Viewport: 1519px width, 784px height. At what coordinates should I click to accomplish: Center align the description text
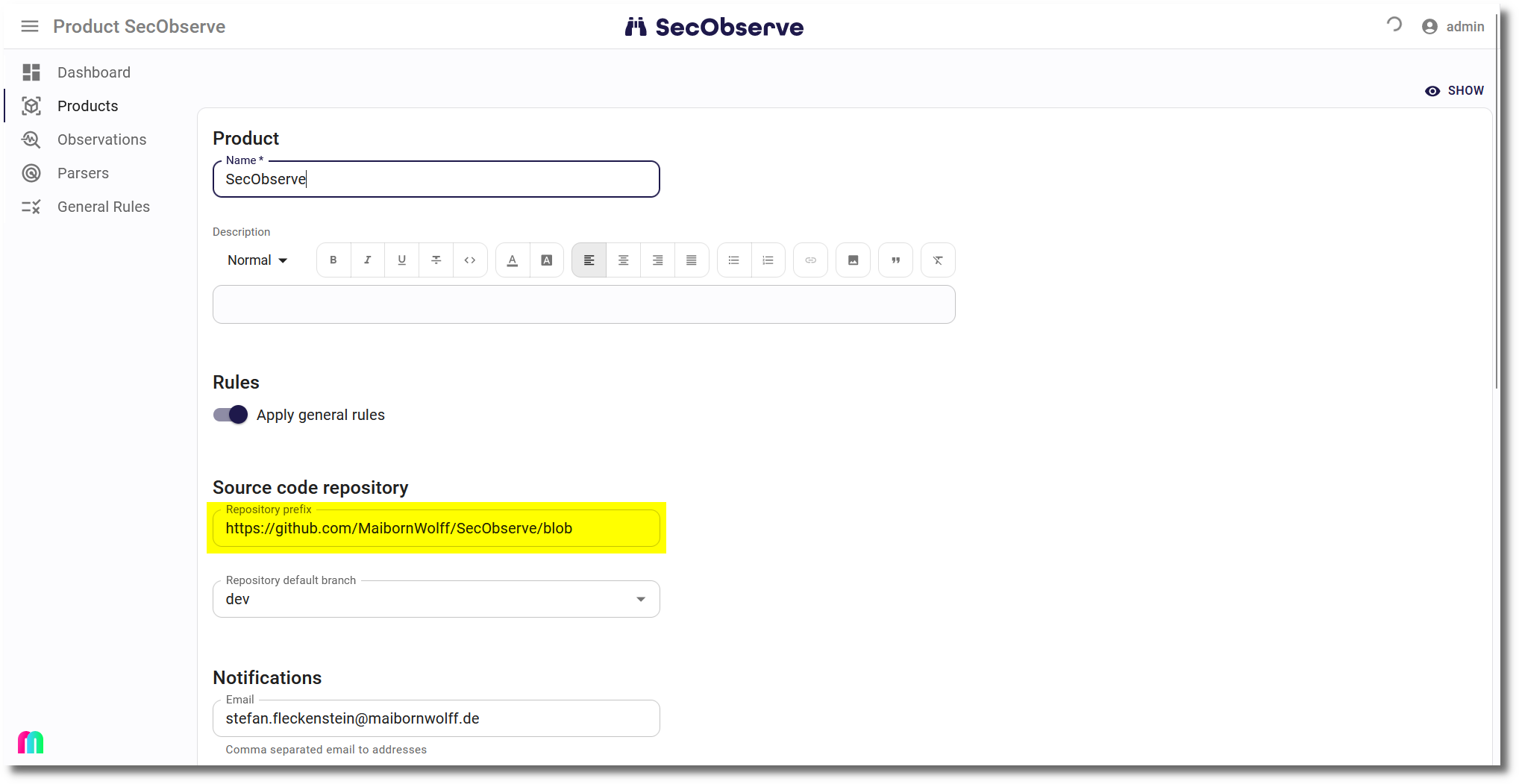coord(623,260)
